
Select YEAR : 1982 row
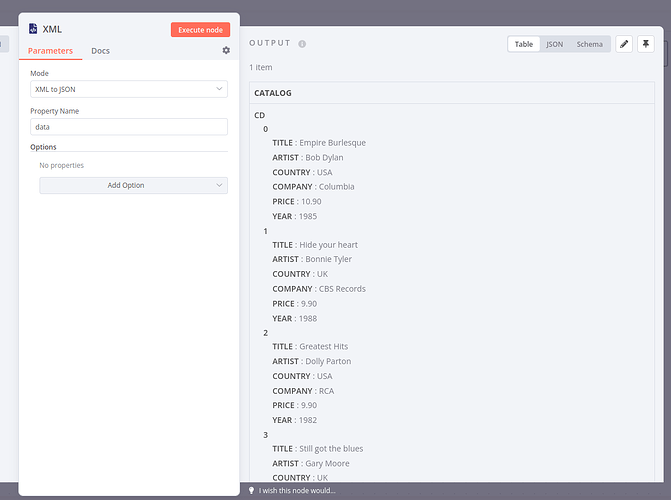pyautogui.click(x=294, y=420)
